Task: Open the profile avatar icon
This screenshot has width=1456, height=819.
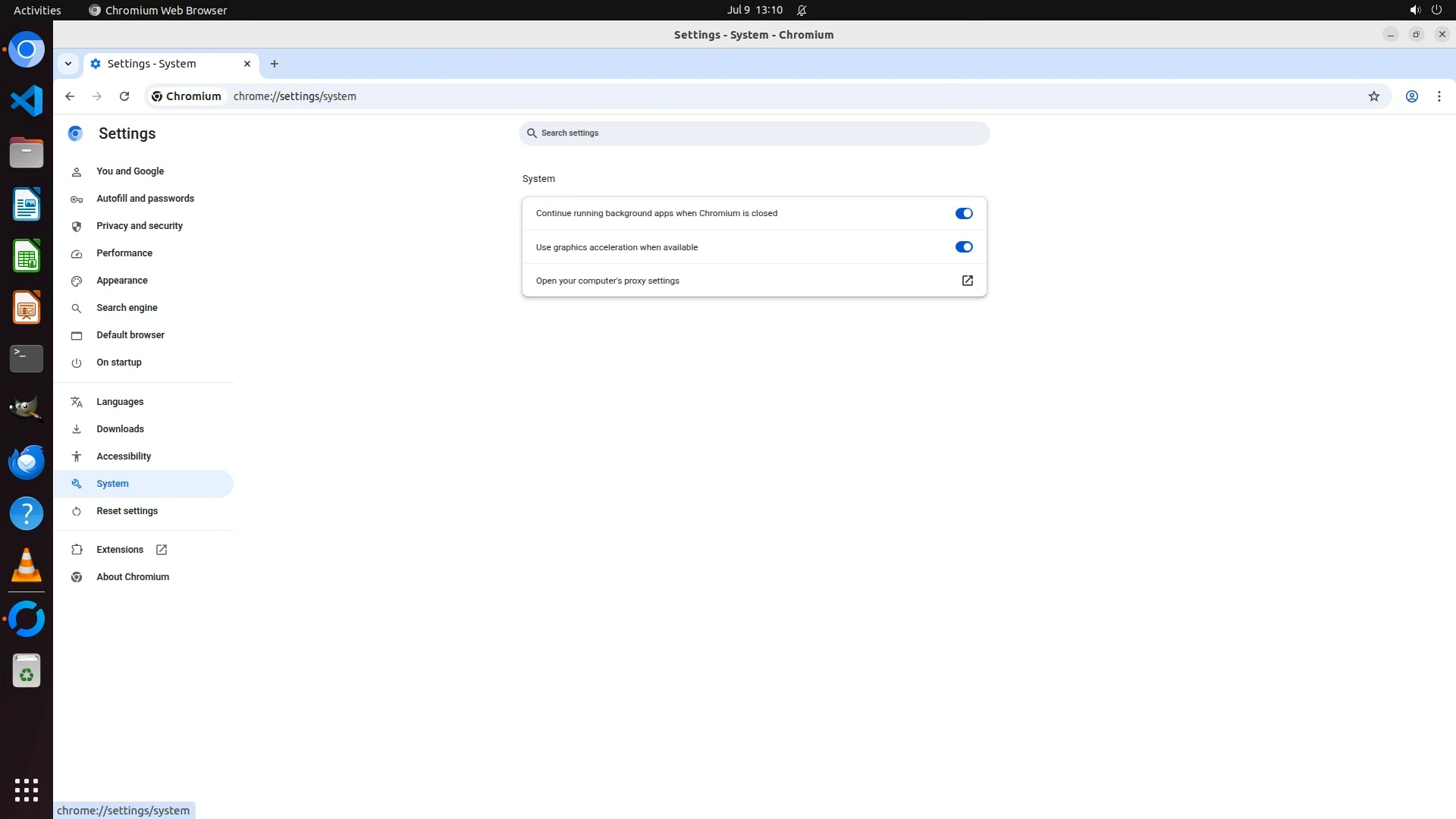Action: [x=1411, y=96]
